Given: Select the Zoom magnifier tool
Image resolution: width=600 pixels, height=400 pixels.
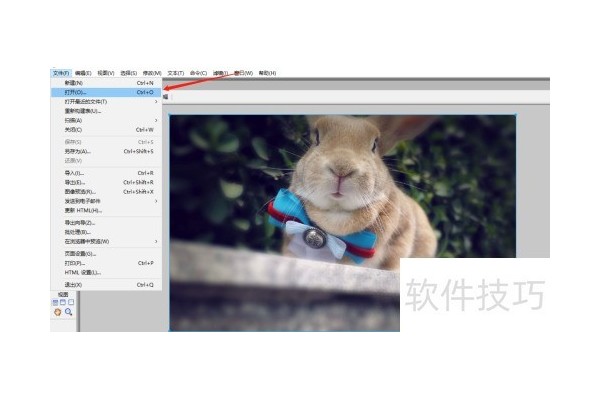Looking at the screenshot, I should [x=68, y=312].
